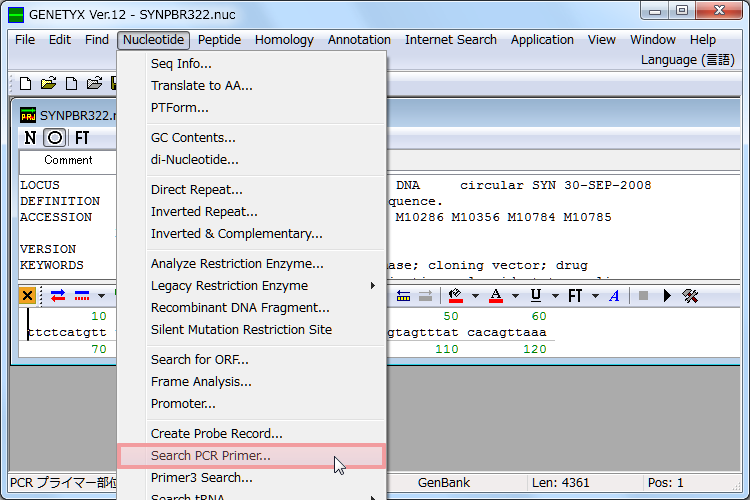750x500 pixels.
Task: Click the Comment column header
Action: point(68,160)
